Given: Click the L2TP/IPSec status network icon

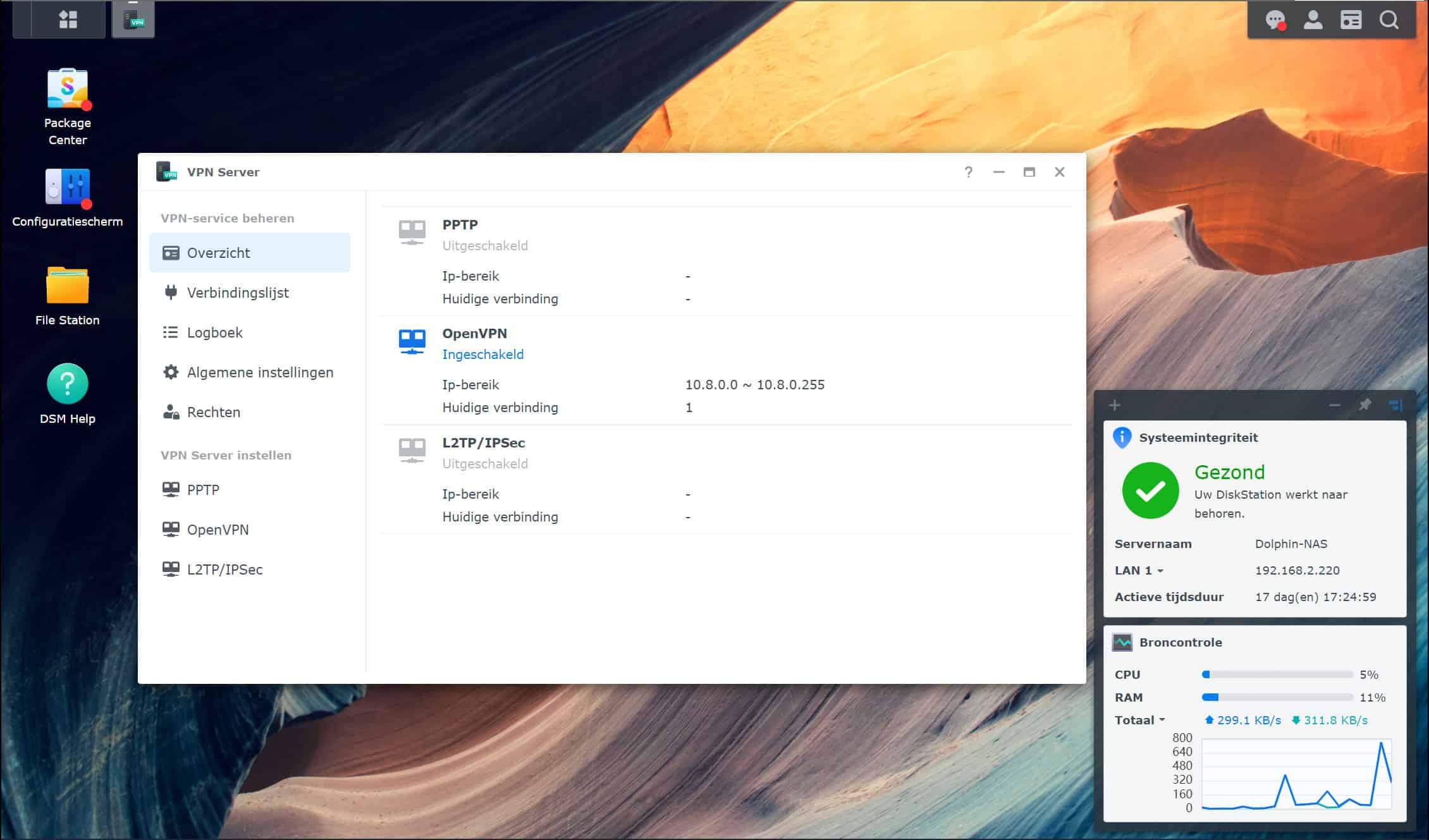Looking at the screenshot, I should [412, 451].
